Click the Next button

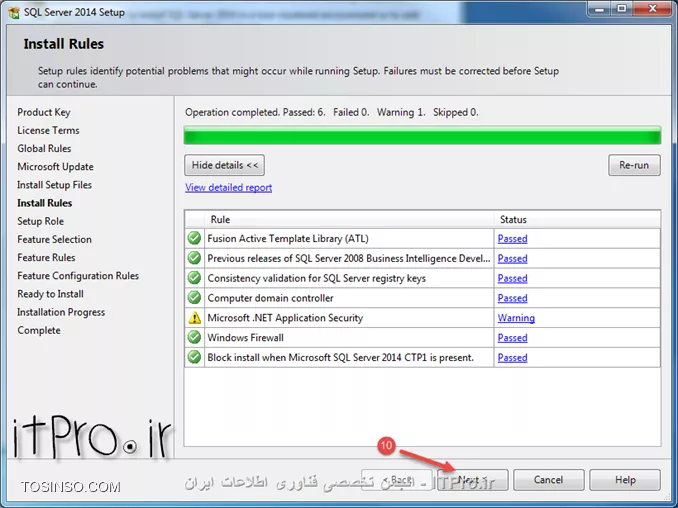coord(473,480)
